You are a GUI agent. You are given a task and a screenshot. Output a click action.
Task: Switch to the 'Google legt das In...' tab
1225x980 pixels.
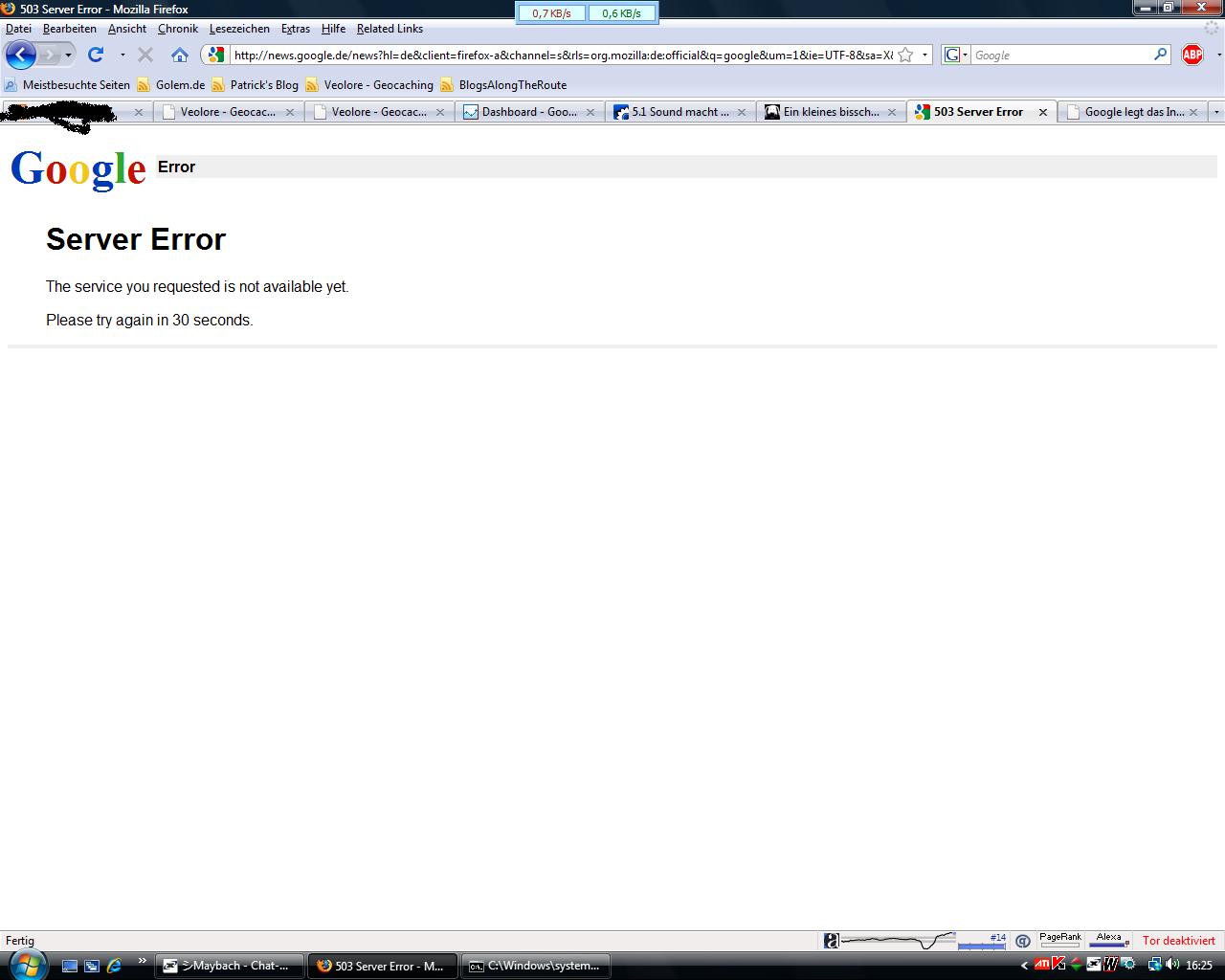(1132, 112)
